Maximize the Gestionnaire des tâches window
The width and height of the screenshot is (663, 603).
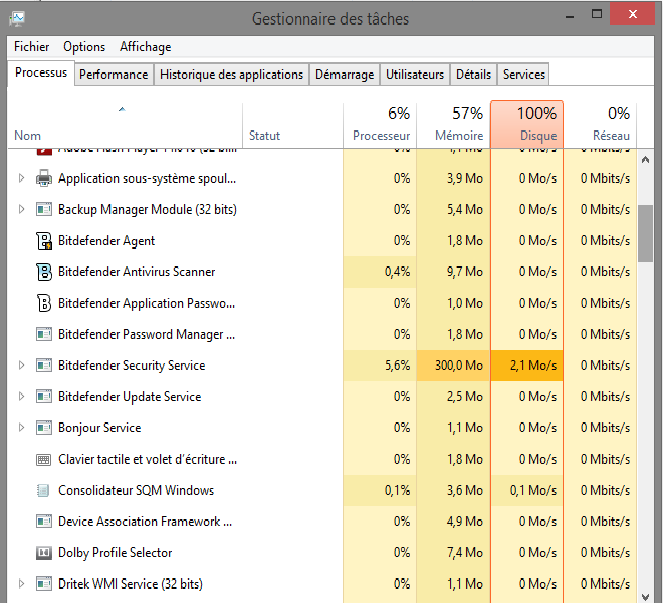coord(597,14)
